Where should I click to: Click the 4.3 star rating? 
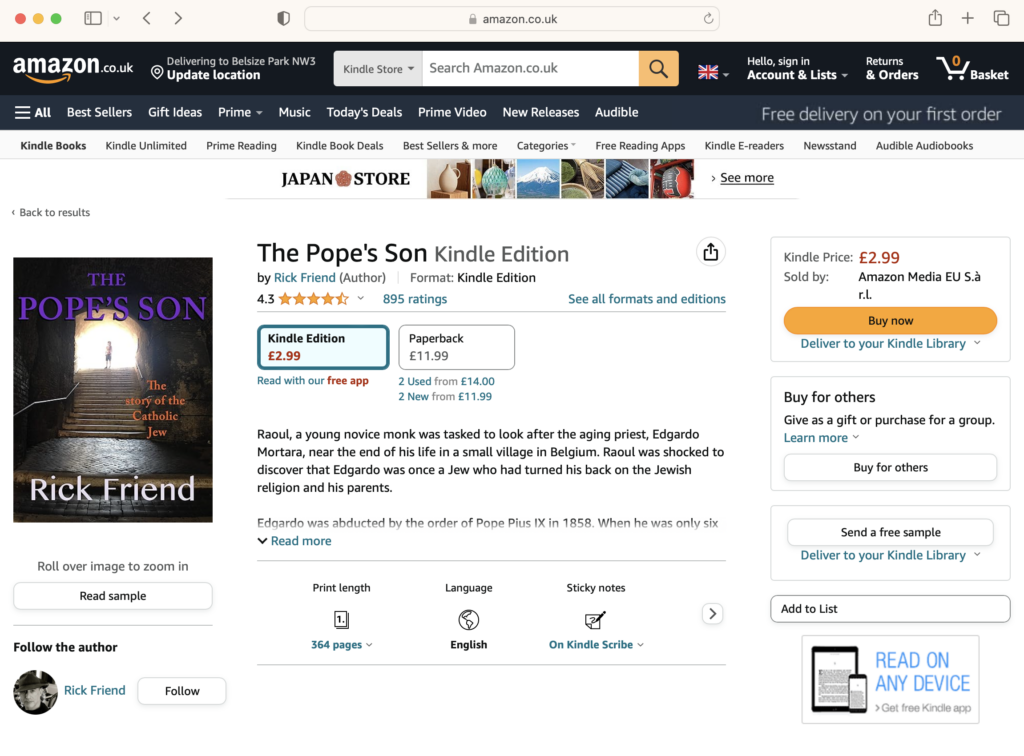click(312, 299)
